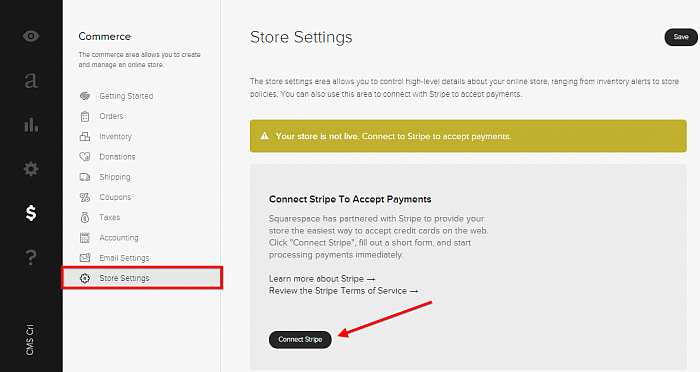Click the Getting Started icon
Screen dimensions: 700x372
[85, 96]
